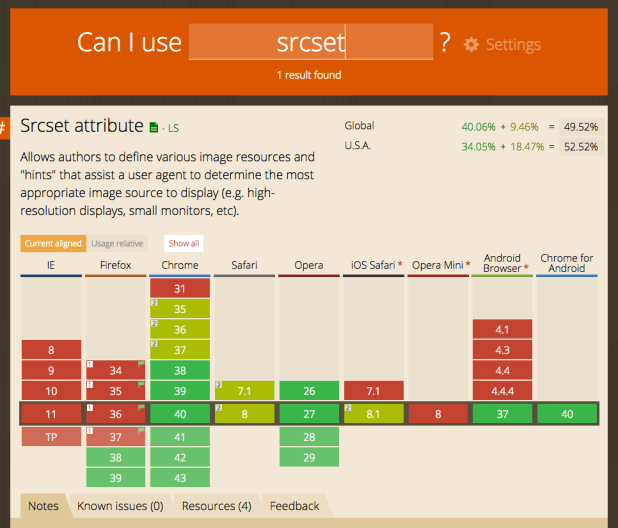Image resolution: width=618 pixels, height=528 pixels.
Task: Click the asterisk beside Opera Mini
Action: (x=466, y=265)
